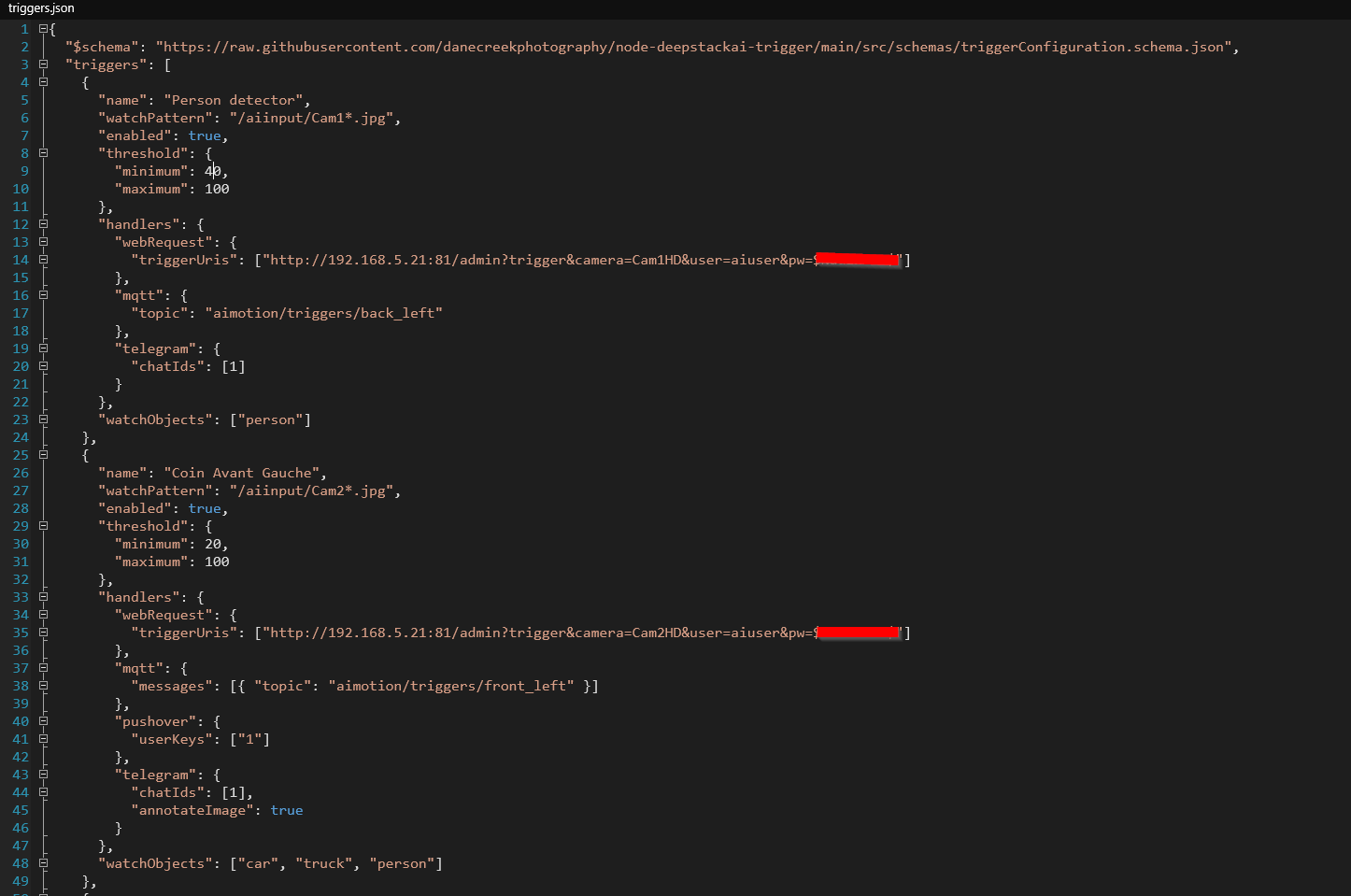
Task: Click the "aimotion/triggers/back_left" topic string
Action: (x=323, y=313)
